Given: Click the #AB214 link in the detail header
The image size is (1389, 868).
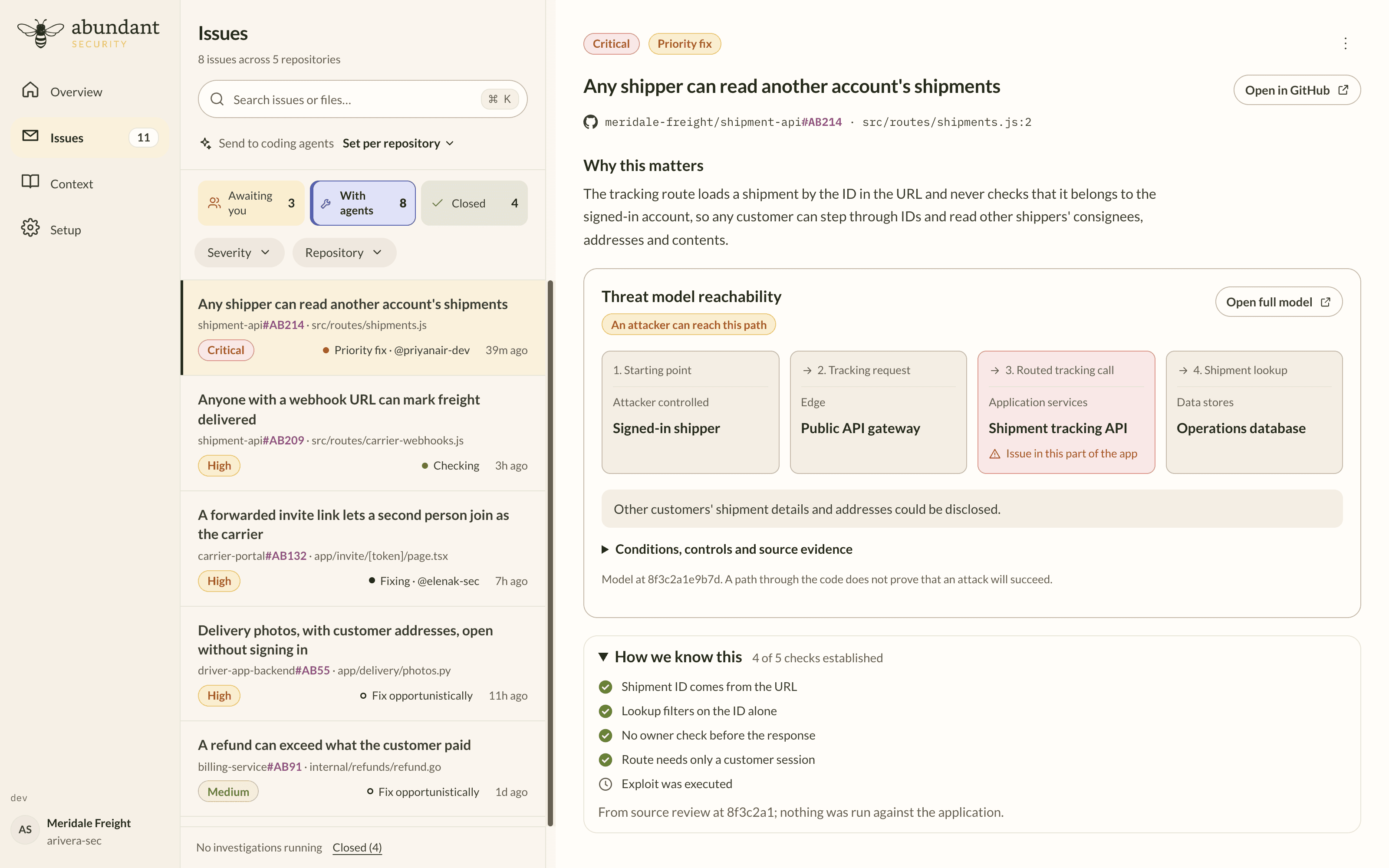Looking at the screenshot, I should click(821, 122).
